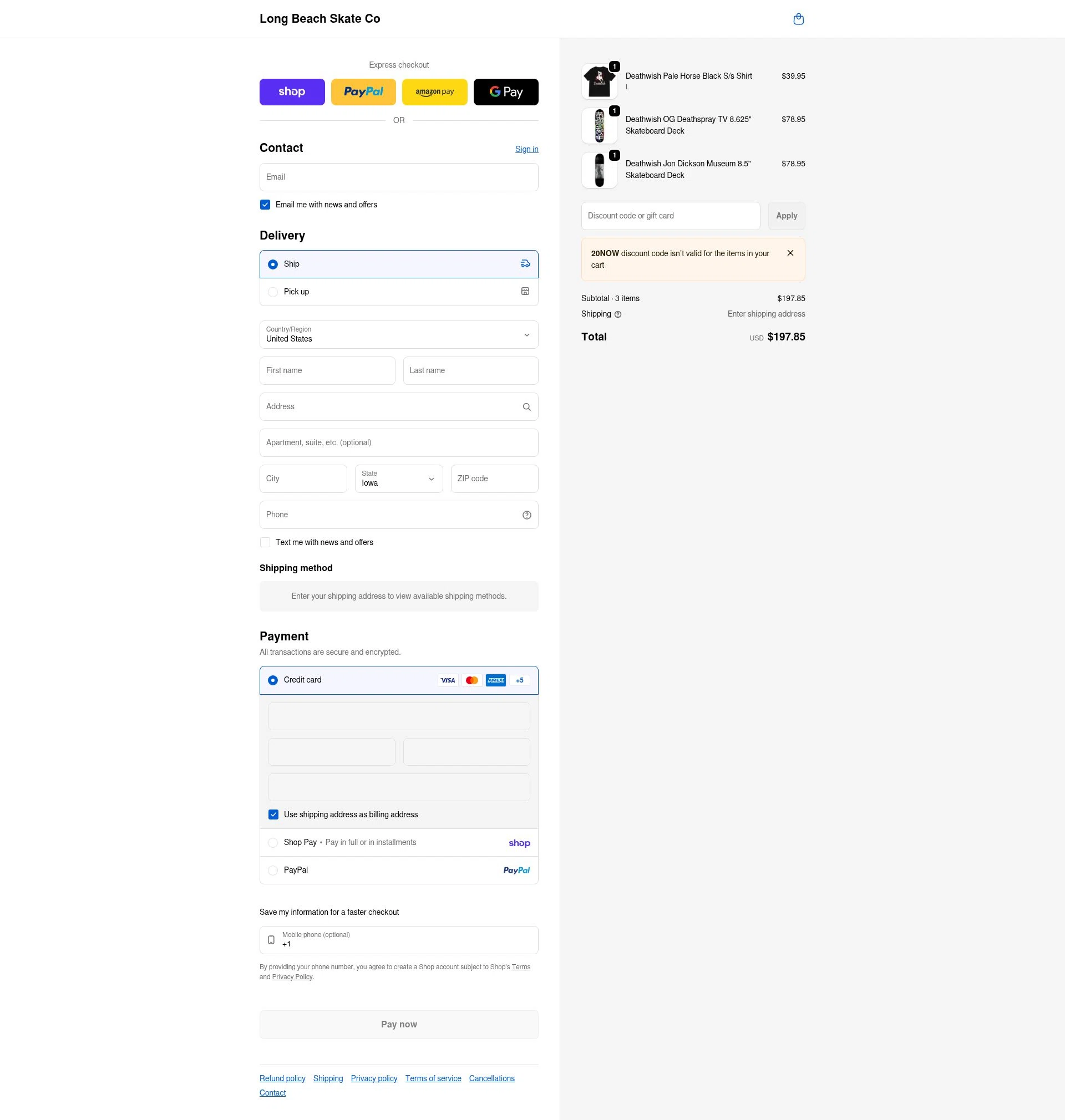Pay with Google Pay express checkout
The height and width of the screenshot is (1120, 1065).
[x=505, y=91]
